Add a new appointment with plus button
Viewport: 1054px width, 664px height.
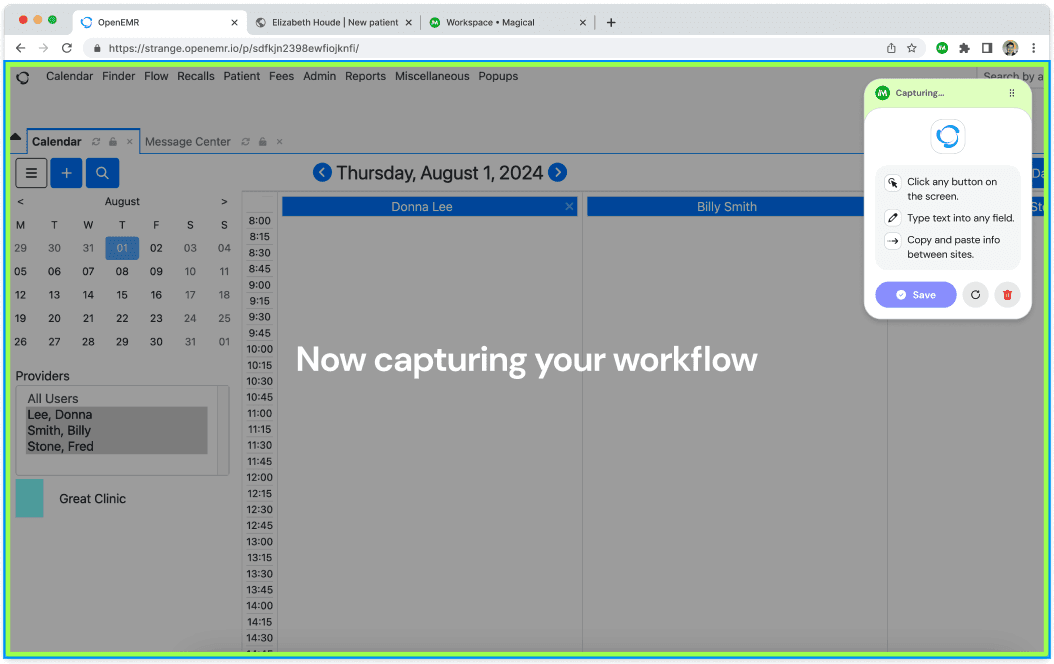67,173
